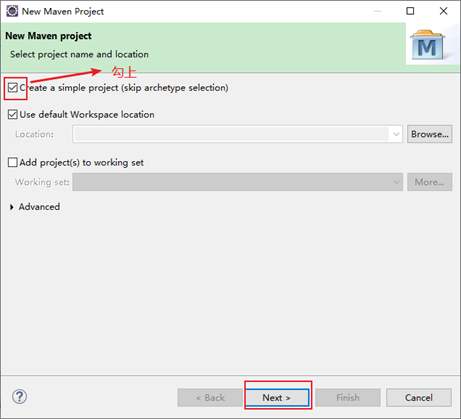This screenshot has height=419, width=461.
Task: Uncheck Use default Workspace location
Action: tap(13, 115)
